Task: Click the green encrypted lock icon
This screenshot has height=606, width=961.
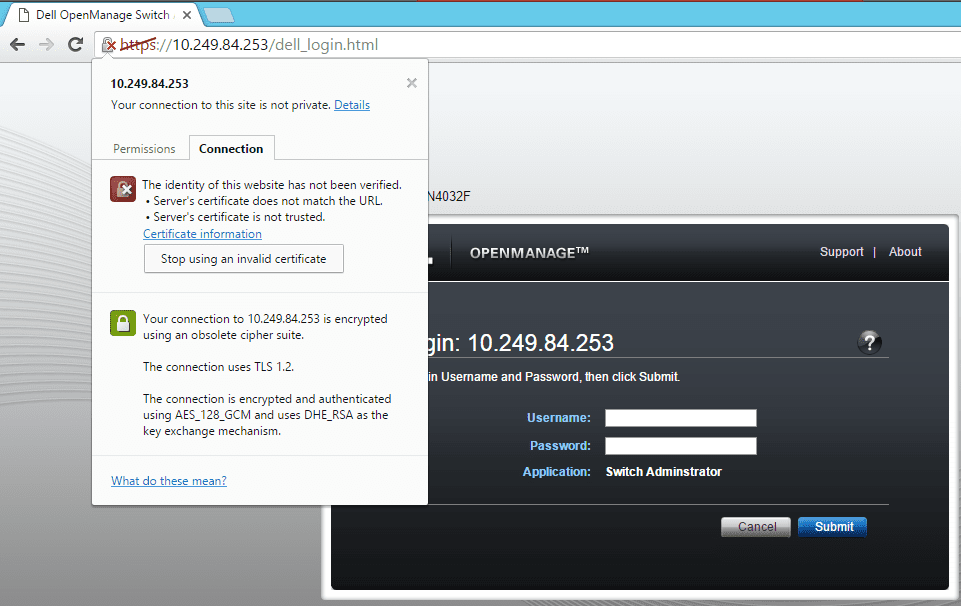Action: (123, 323)
